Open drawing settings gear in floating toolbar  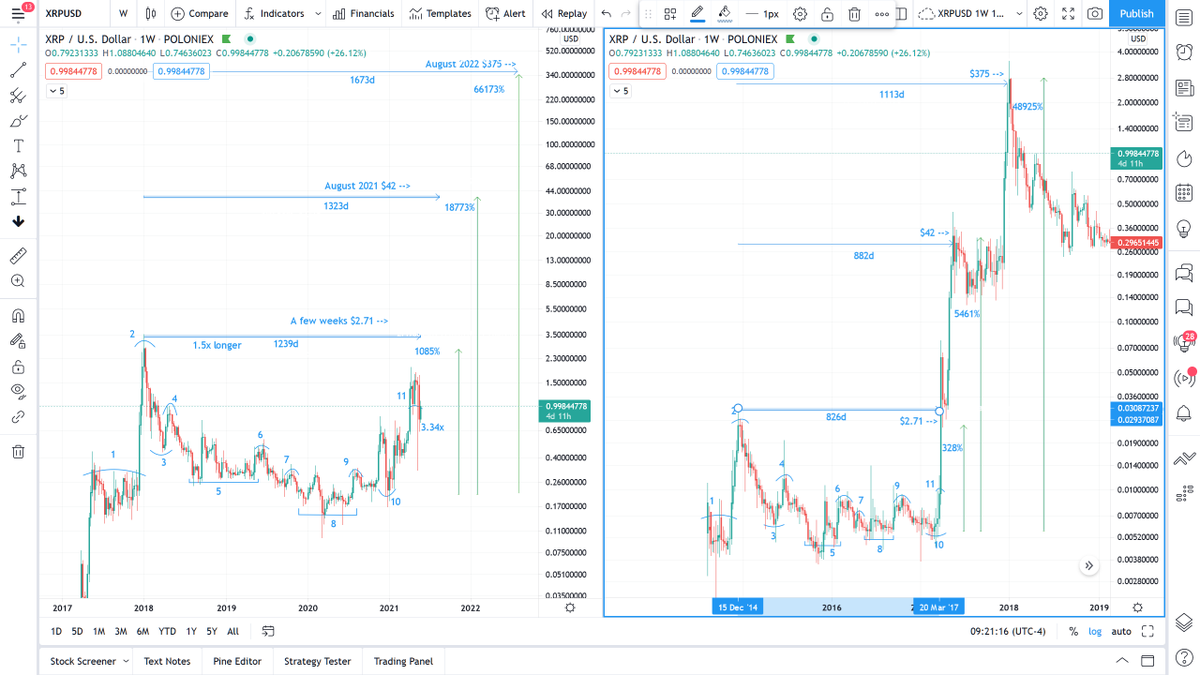tap(800, 14)
